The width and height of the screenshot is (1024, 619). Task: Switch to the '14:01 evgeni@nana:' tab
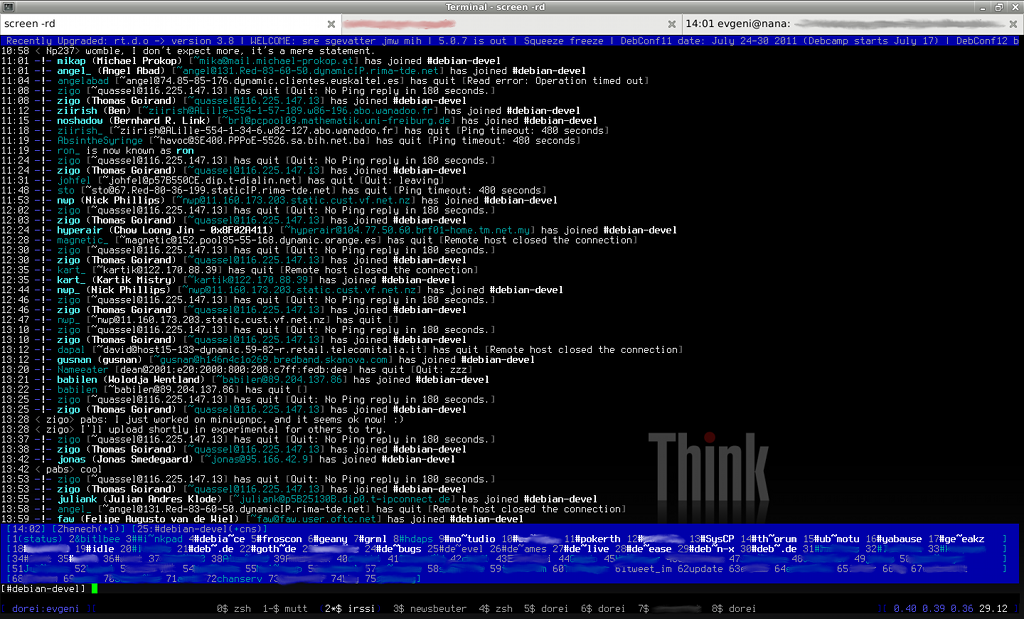[852, 24]
